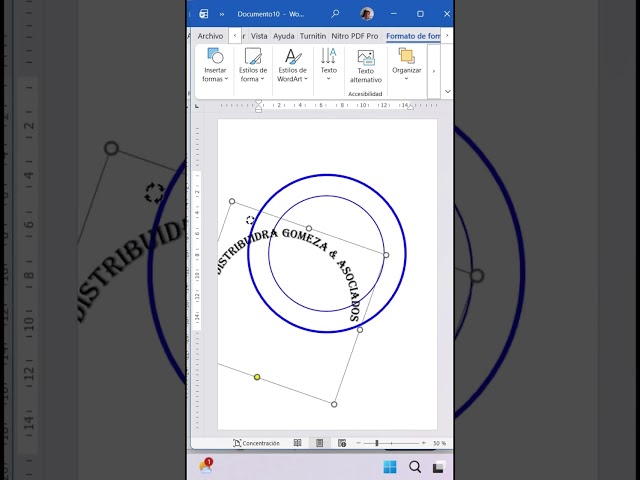Click the bottom-right corner sizing handle
Image resolution: width=640 pixels, height=480 pixels.
click(x=334, y=404)
